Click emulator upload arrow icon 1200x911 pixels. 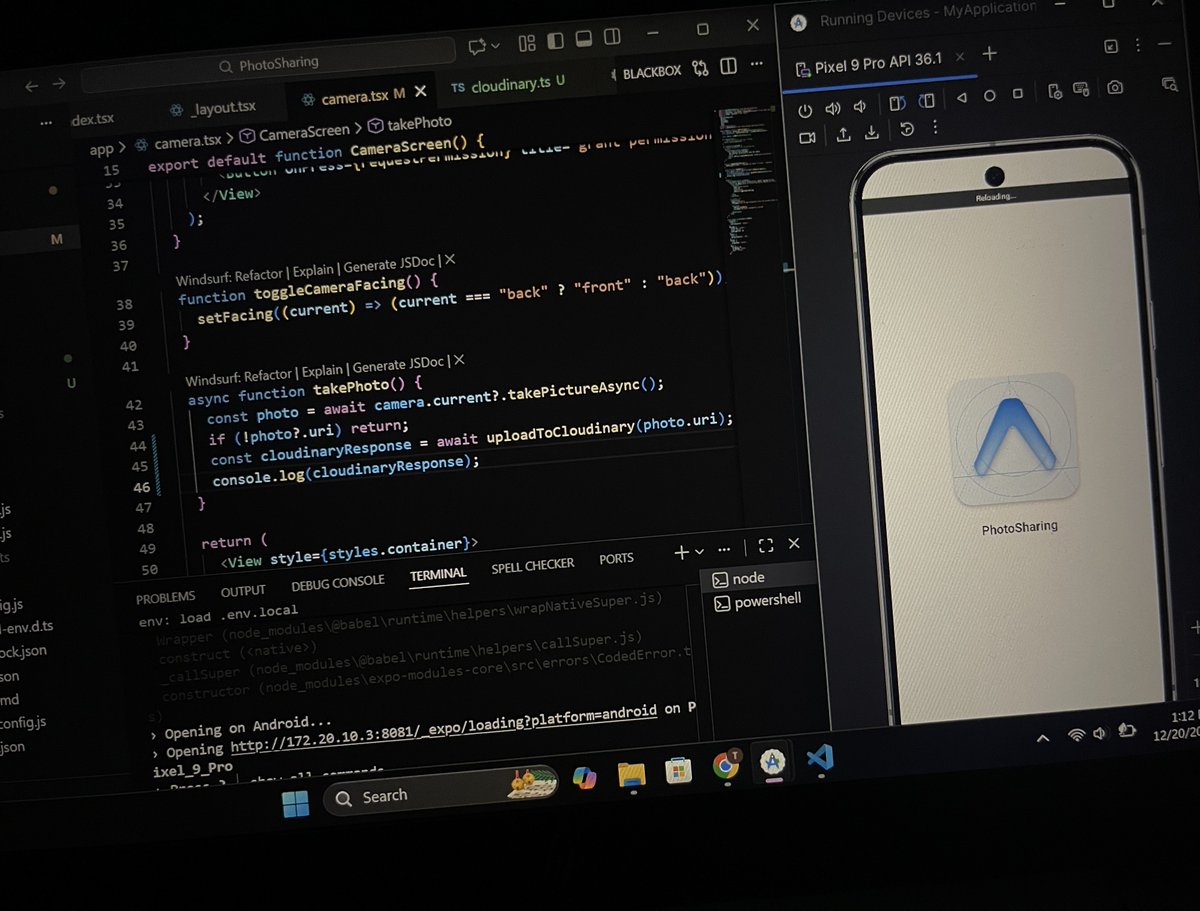coord(843,135)
